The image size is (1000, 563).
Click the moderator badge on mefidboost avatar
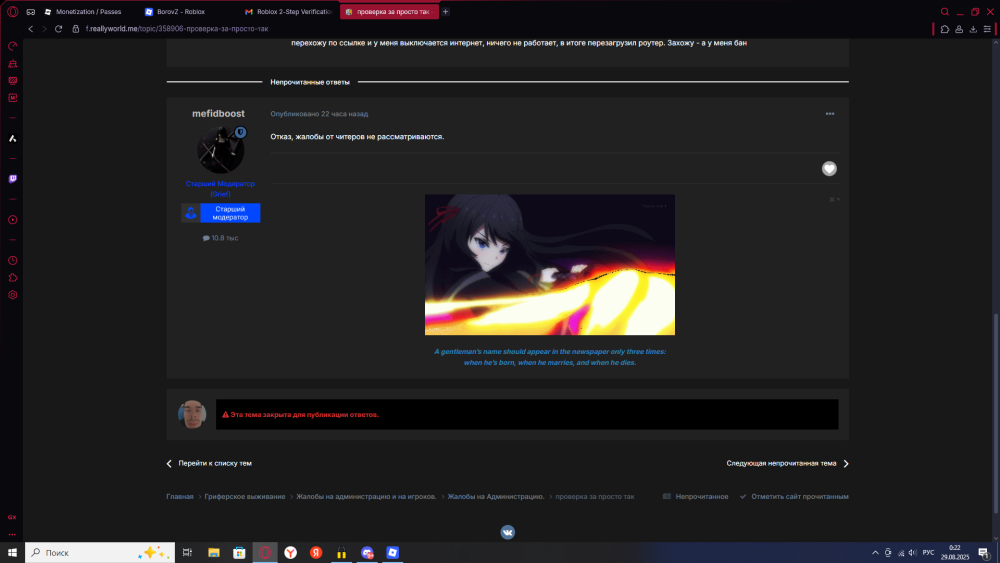pyautogui.click(x=240, y=133)
